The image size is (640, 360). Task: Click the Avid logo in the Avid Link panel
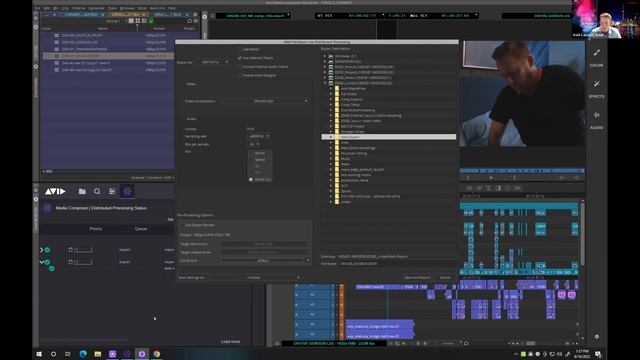[55, 191]
